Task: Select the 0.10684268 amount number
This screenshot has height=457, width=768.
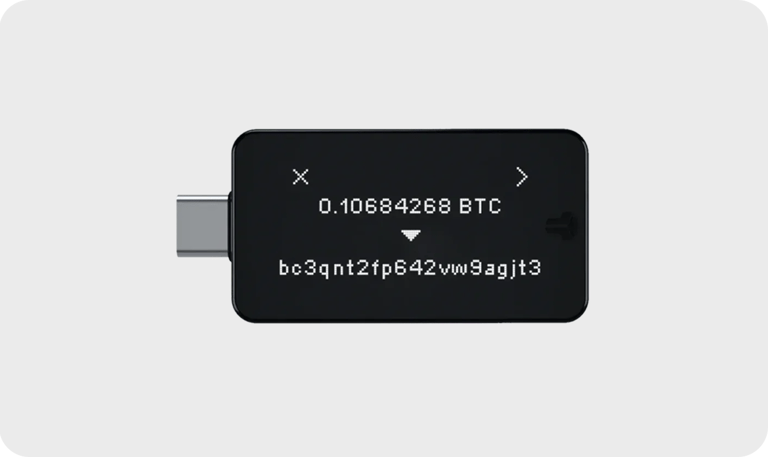Action: [384, 206]
